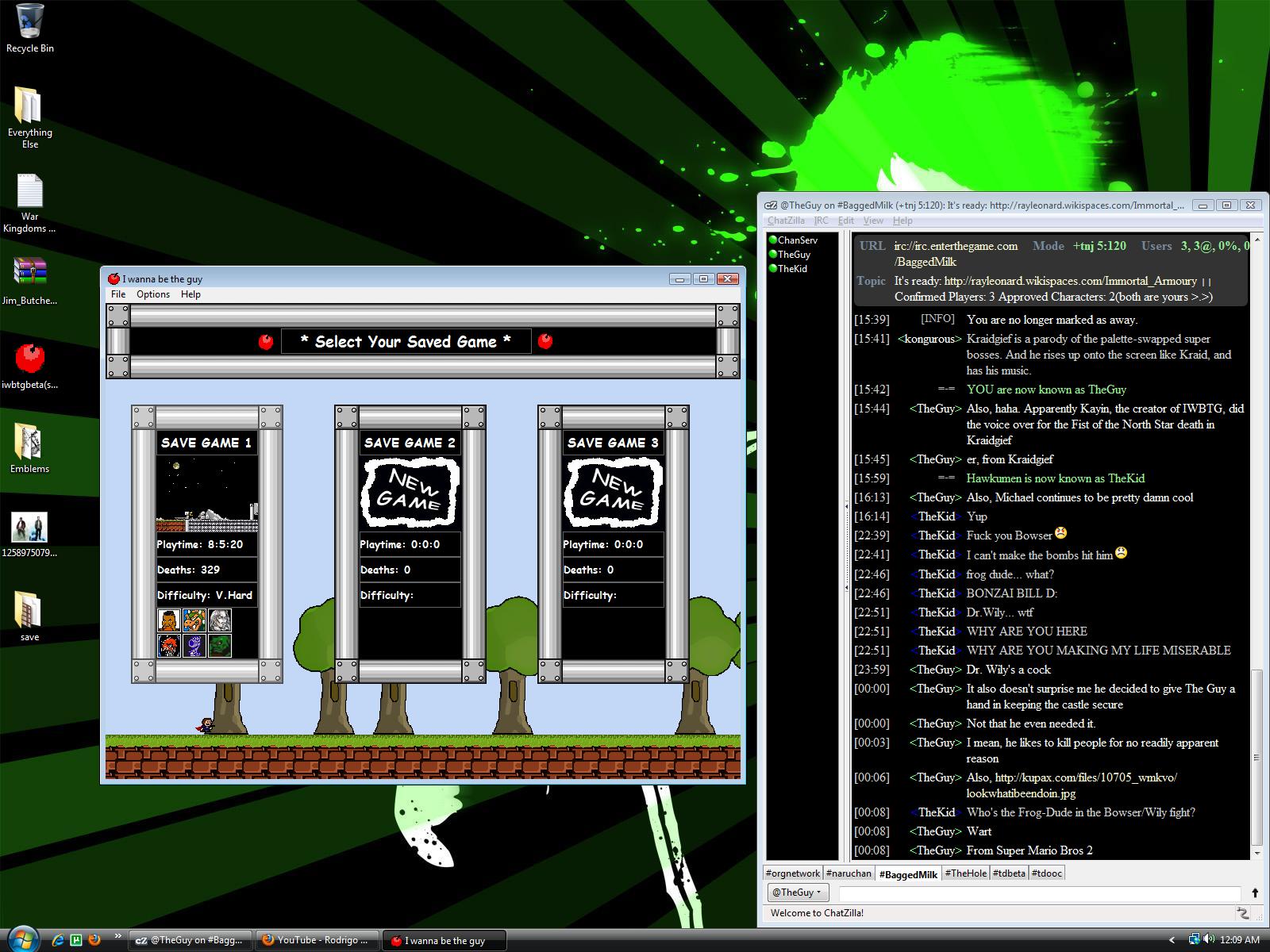Switch to ChatZilla taskbar button
The image size is (1270, 952).
pyautogui.click(x=190, y=940)
